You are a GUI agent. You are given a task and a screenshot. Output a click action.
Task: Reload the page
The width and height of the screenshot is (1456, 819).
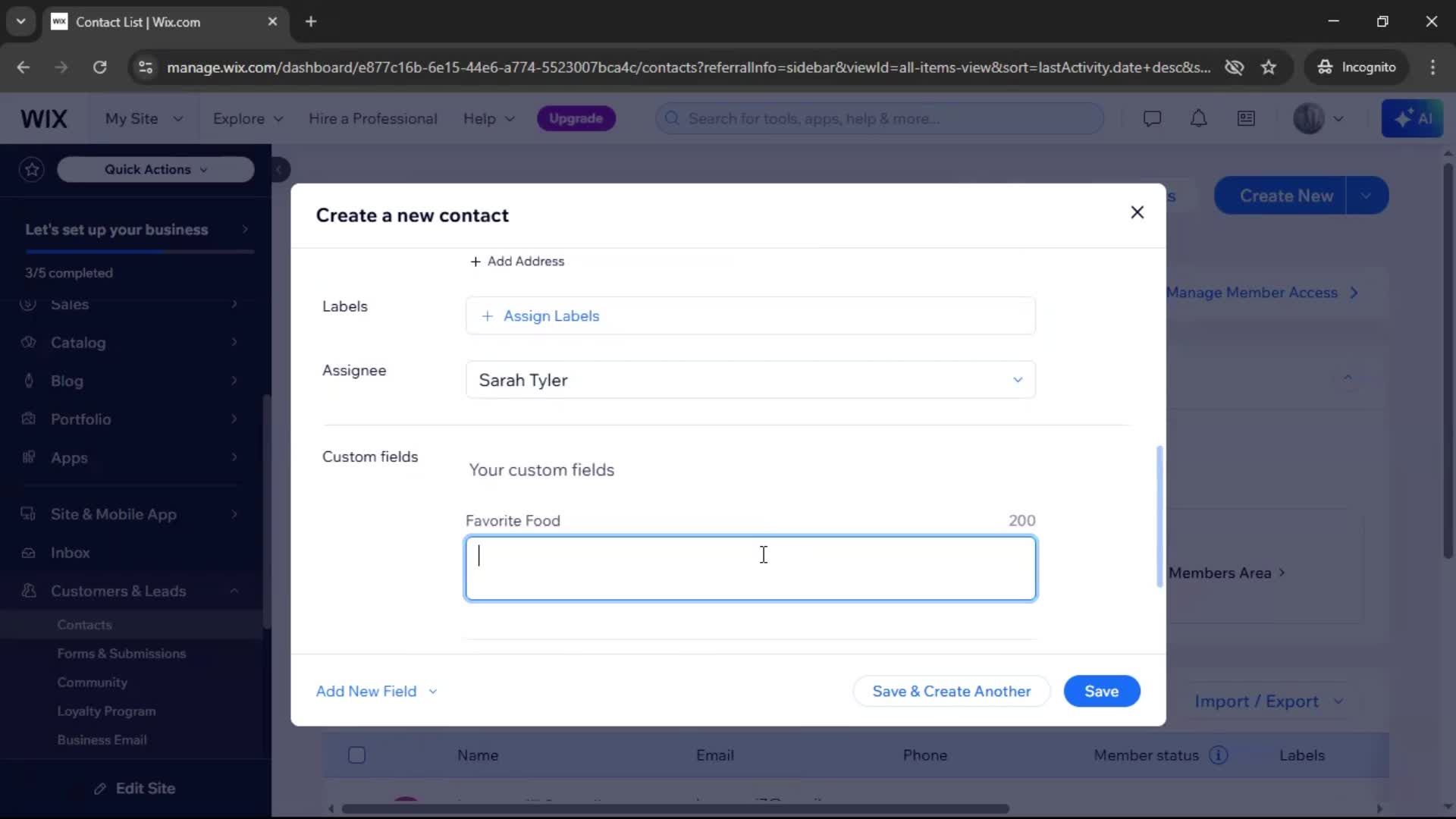click(99, 67)
